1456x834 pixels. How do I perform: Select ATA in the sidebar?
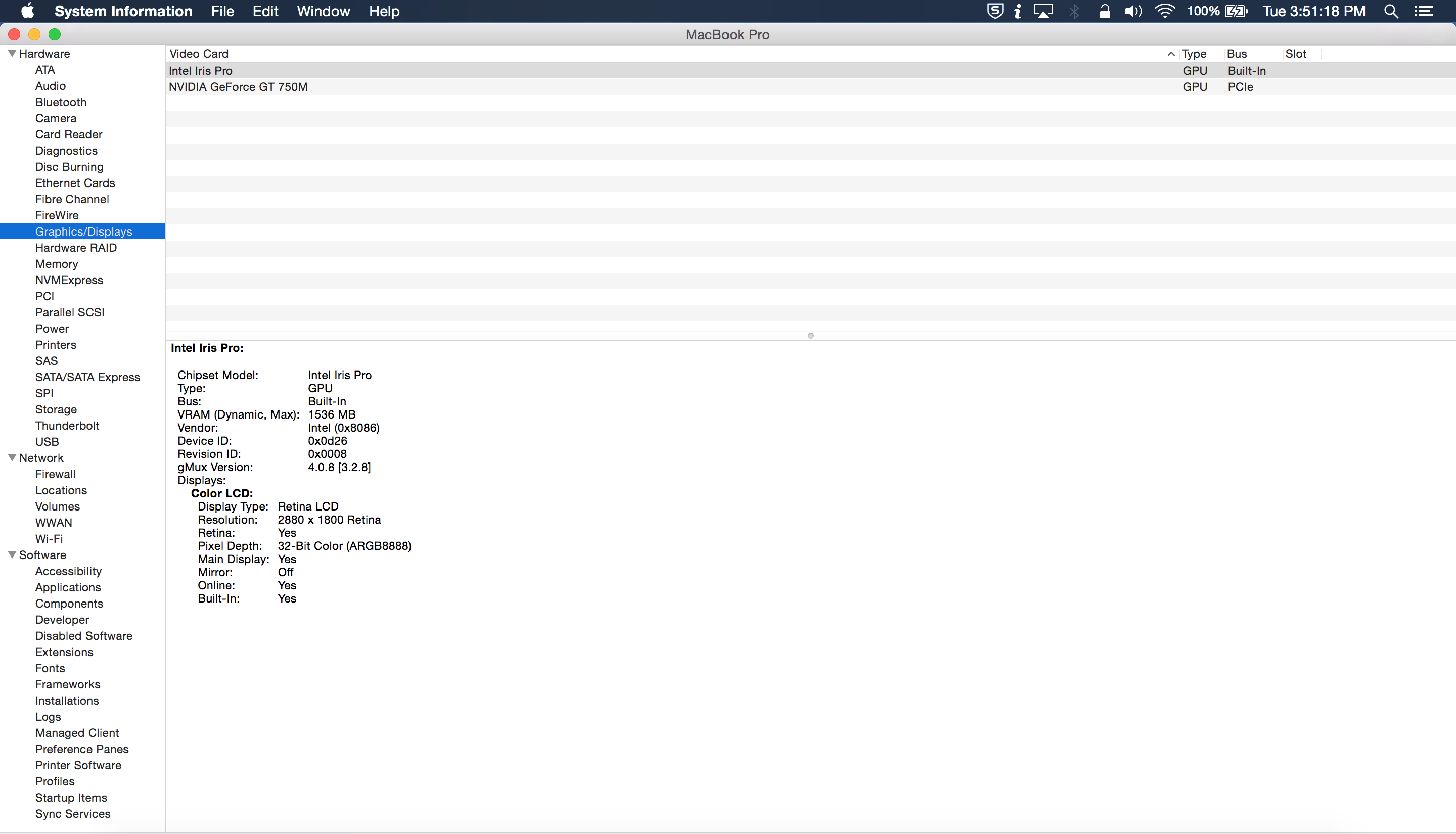44,70
